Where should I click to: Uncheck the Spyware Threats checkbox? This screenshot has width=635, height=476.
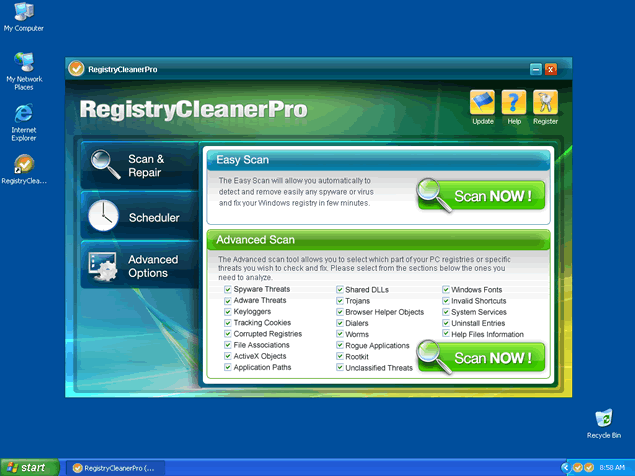coord(228,289)
